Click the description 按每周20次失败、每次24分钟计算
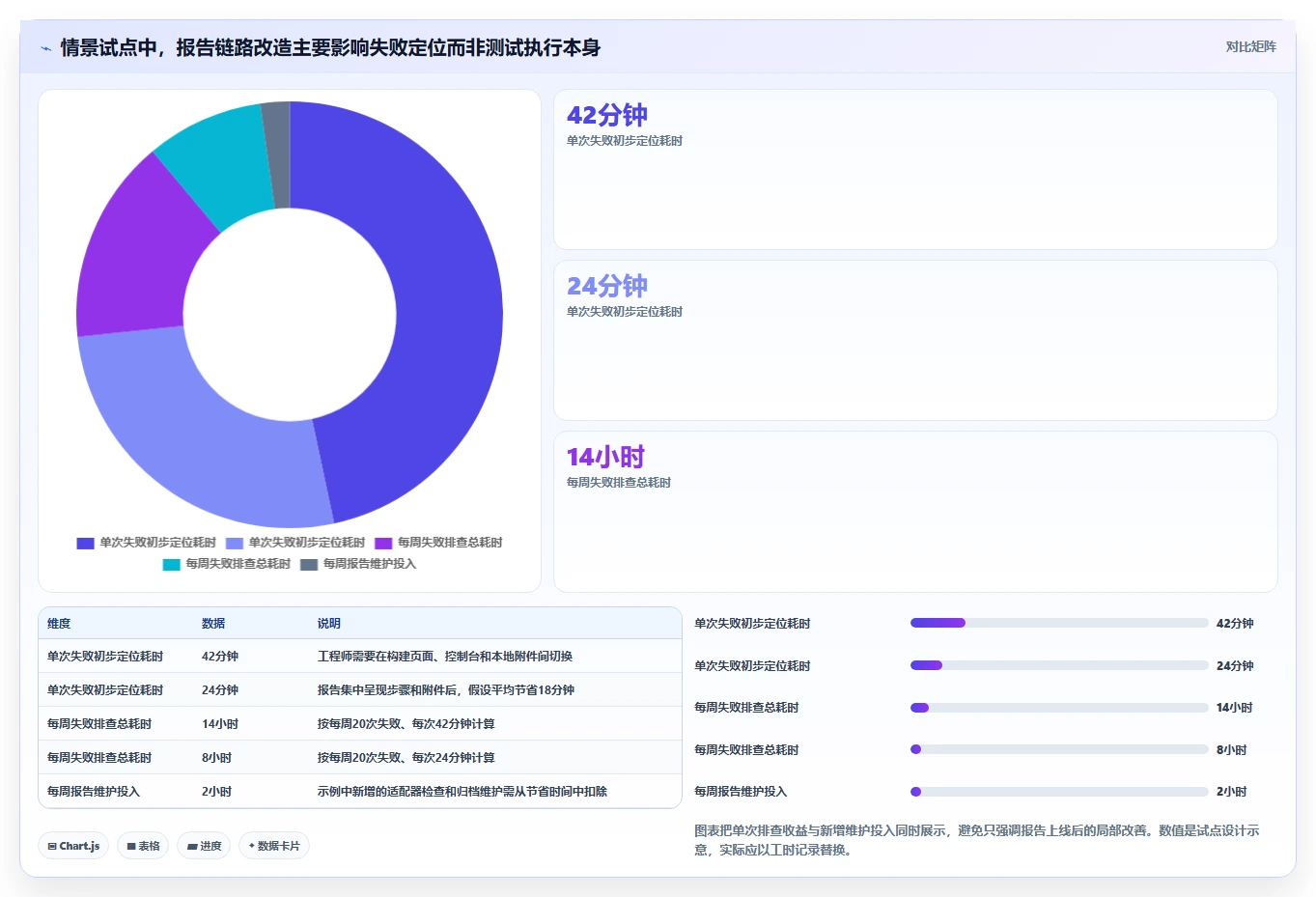 point(406,758)
